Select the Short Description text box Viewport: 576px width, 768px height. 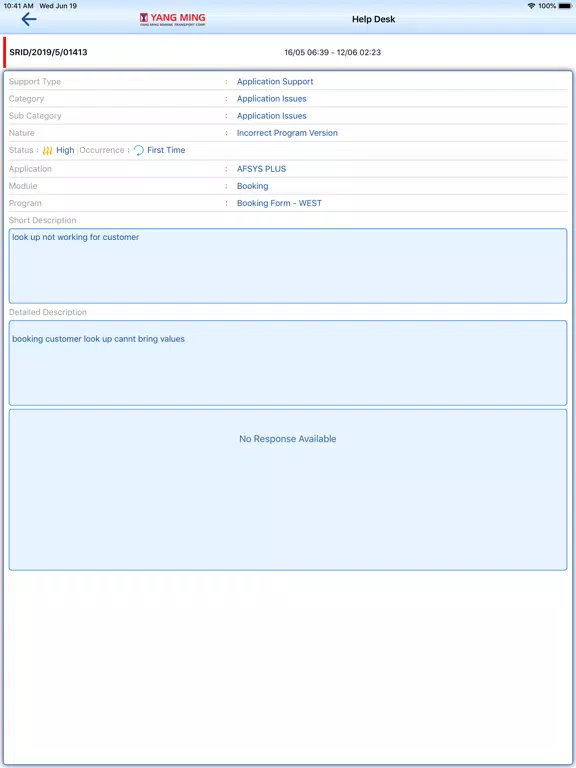(x=288, y=266)
